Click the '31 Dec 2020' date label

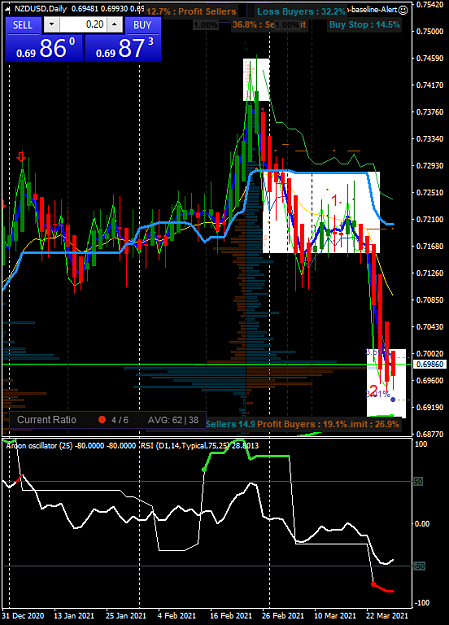23,616
